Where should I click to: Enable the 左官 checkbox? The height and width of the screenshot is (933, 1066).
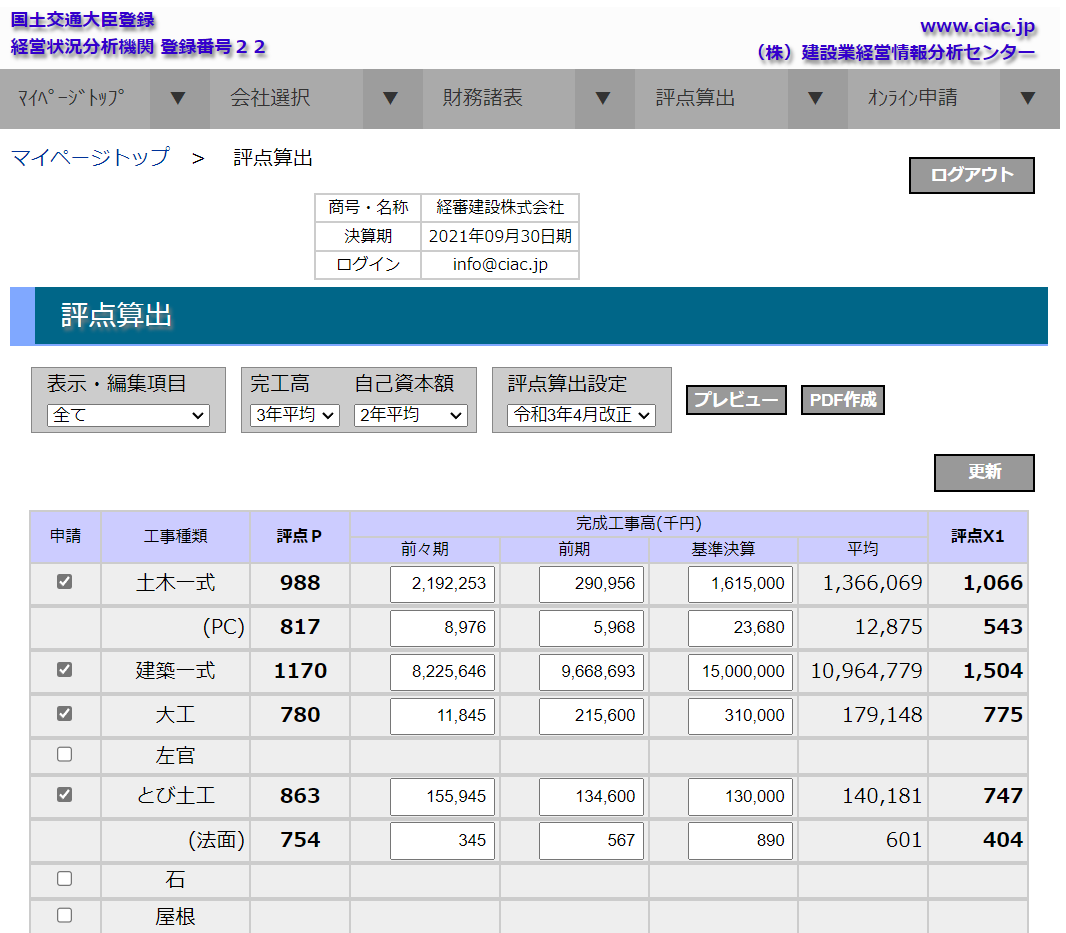pyautogui.click(x=65, y=754)
